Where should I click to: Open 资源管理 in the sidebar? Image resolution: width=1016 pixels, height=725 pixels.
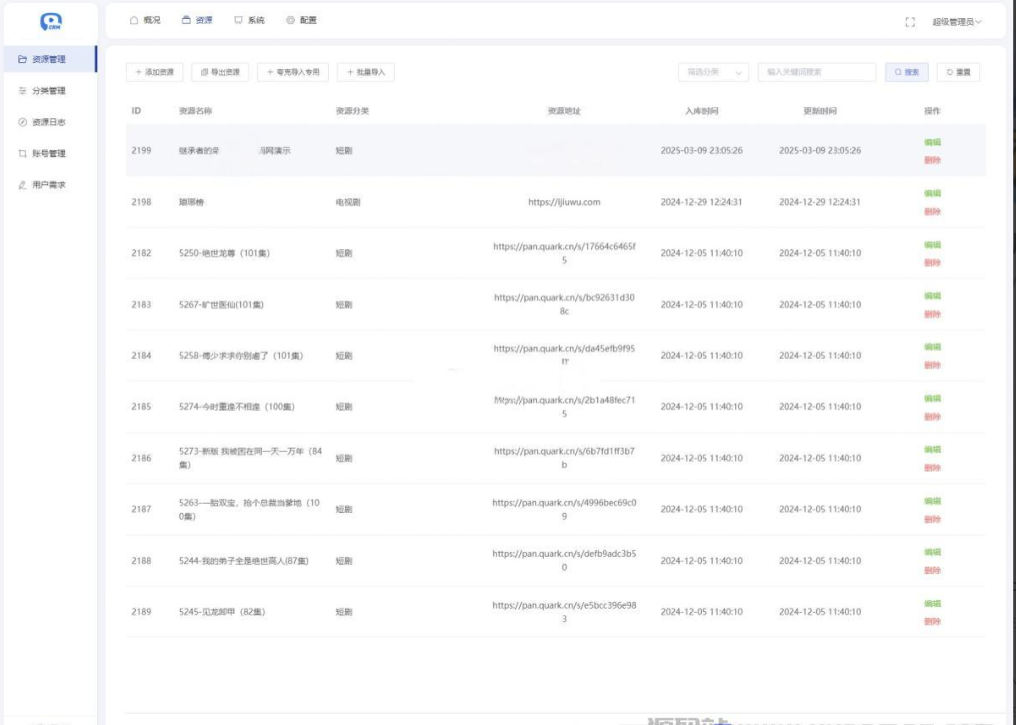coord(48,59)
